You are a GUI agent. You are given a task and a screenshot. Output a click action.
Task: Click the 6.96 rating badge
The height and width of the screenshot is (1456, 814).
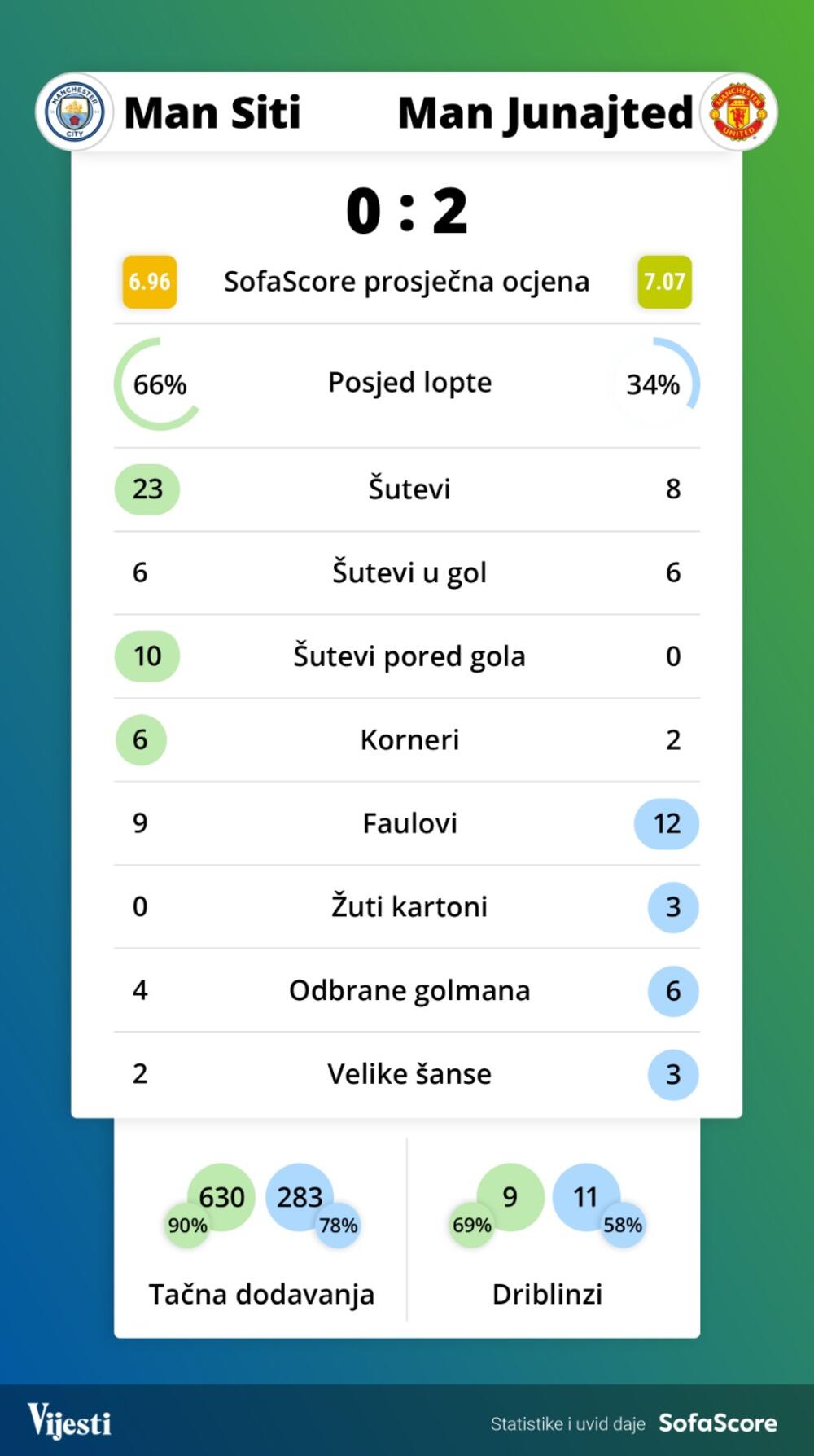click(150, 282)
